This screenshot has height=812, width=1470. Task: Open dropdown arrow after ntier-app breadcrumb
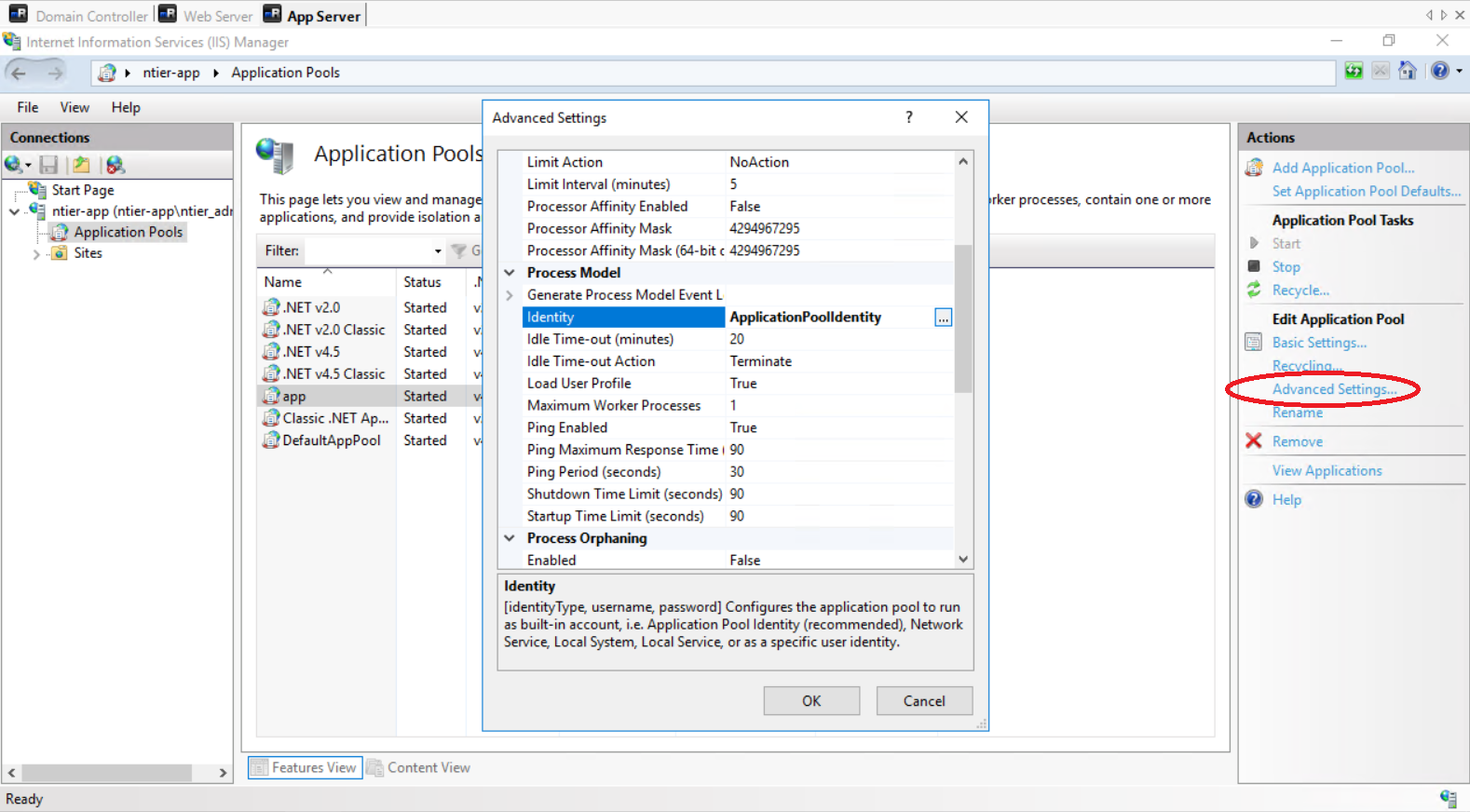coord(216,73)
